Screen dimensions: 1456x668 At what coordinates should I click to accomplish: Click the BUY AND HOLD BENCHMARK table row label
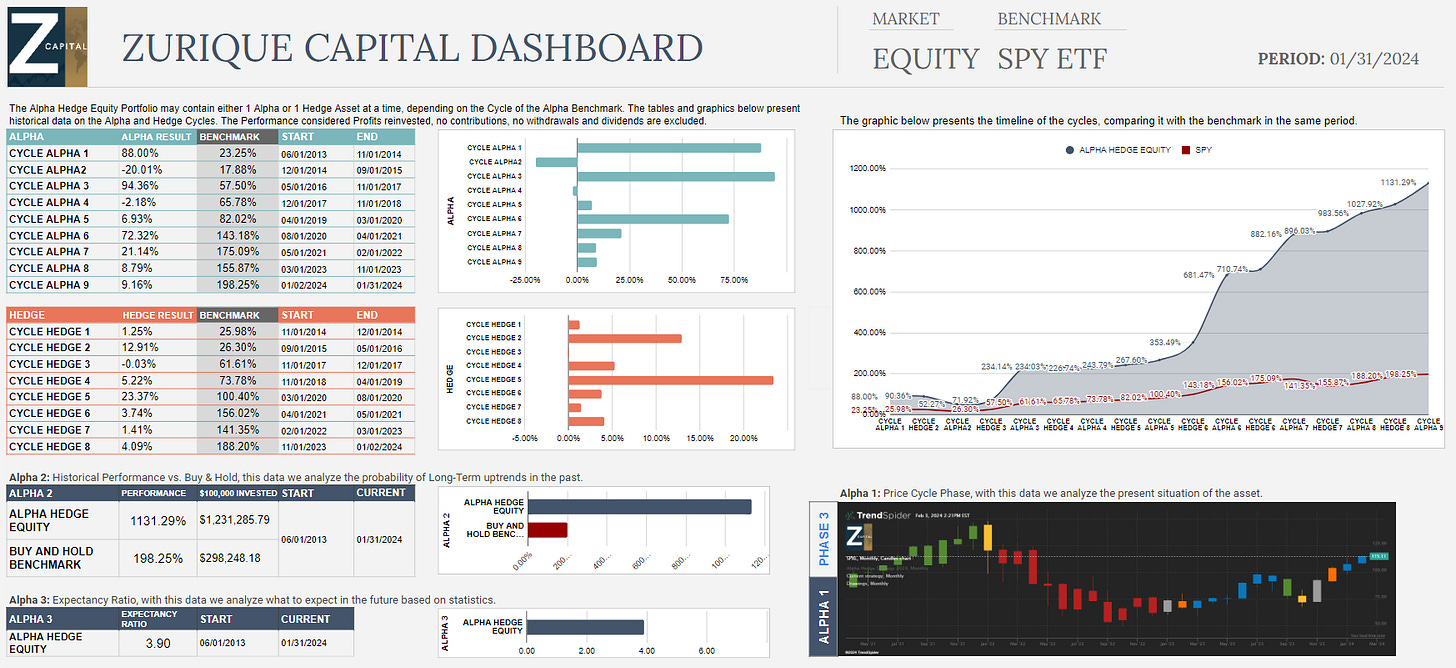51,558
